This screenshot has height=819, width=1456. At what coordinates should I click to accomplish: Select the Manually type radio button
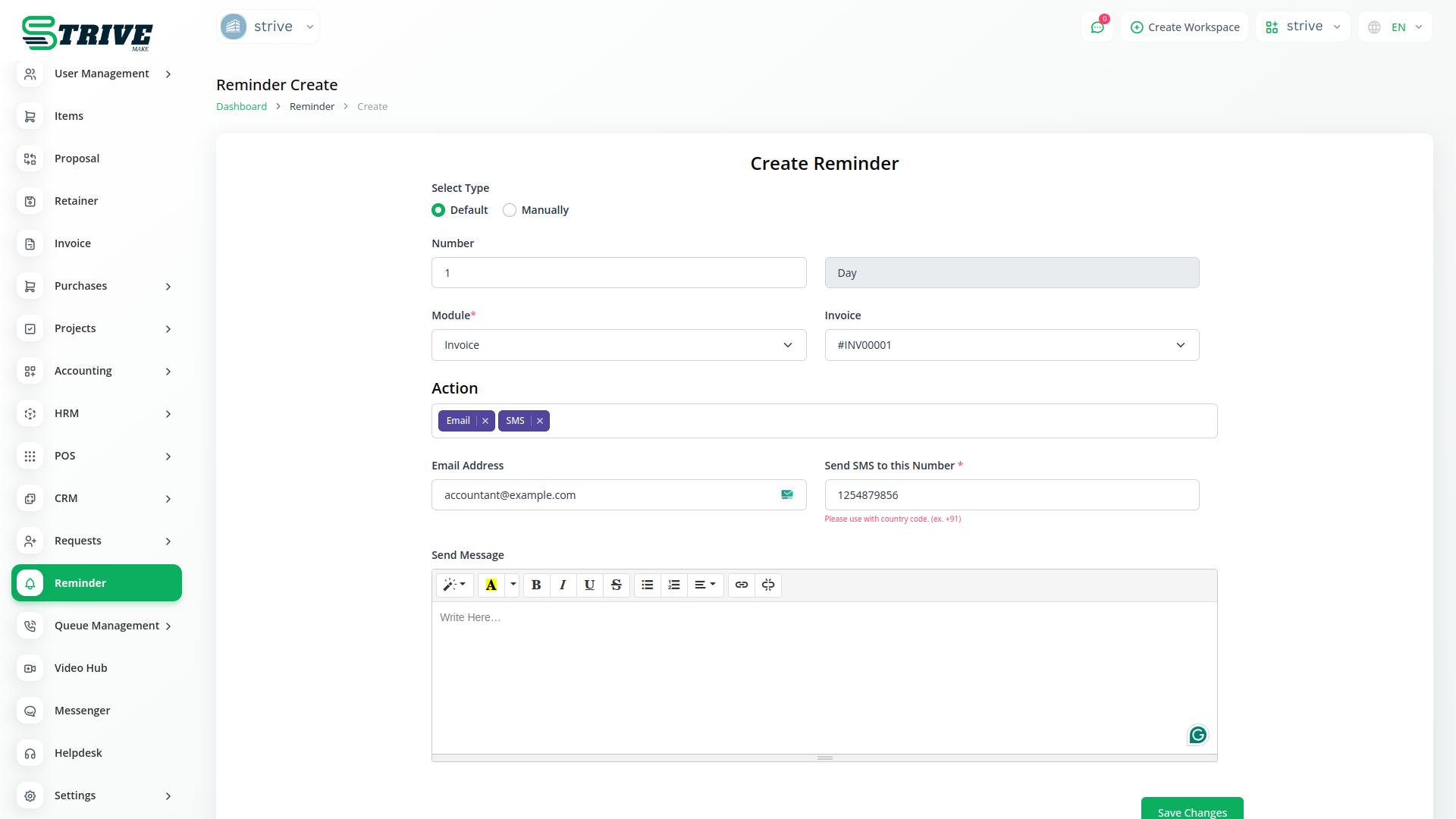coord(510,210)
